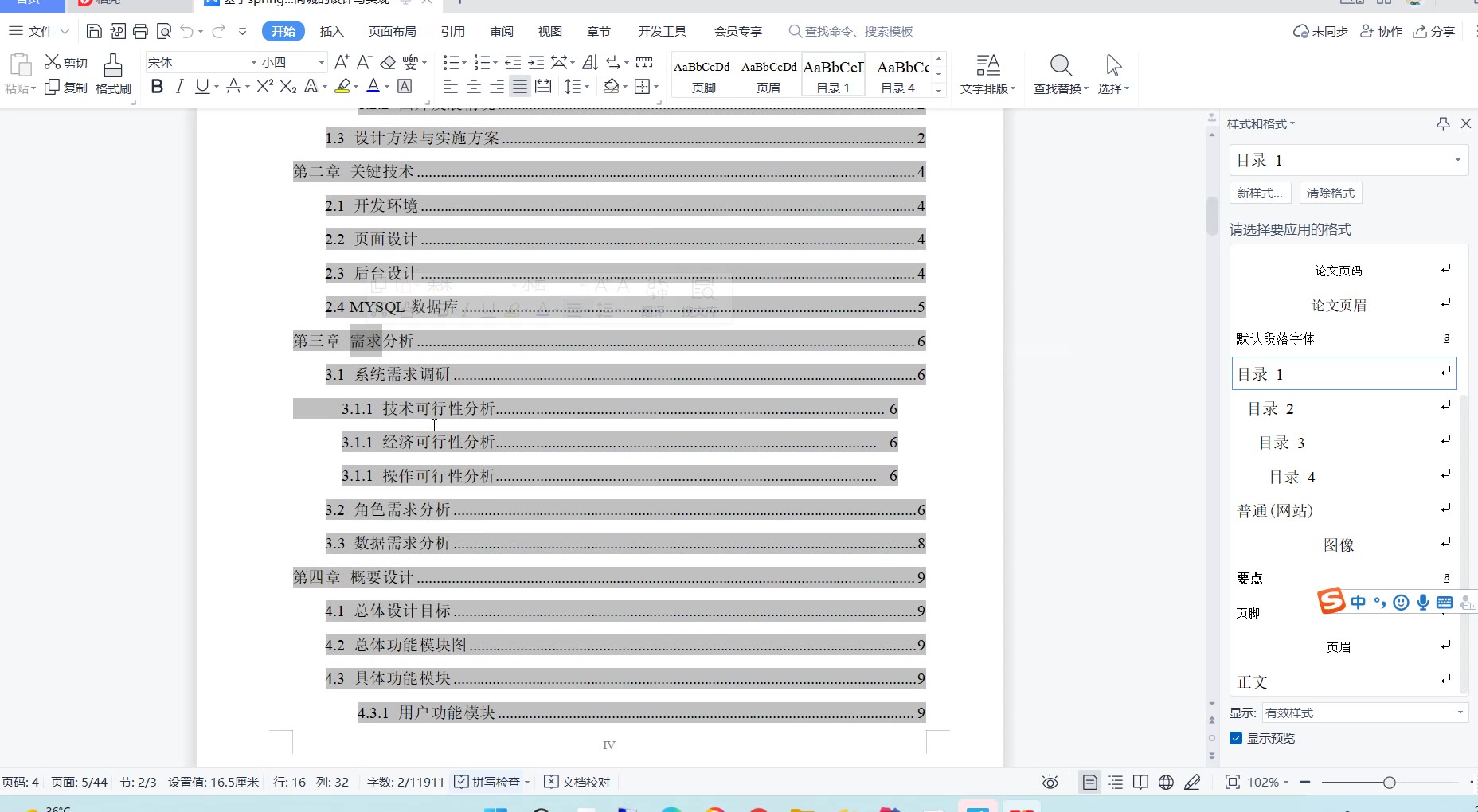1478x812 pixels.
Task: Click the Print icon in quick access bar
Action: pos(141,31)
